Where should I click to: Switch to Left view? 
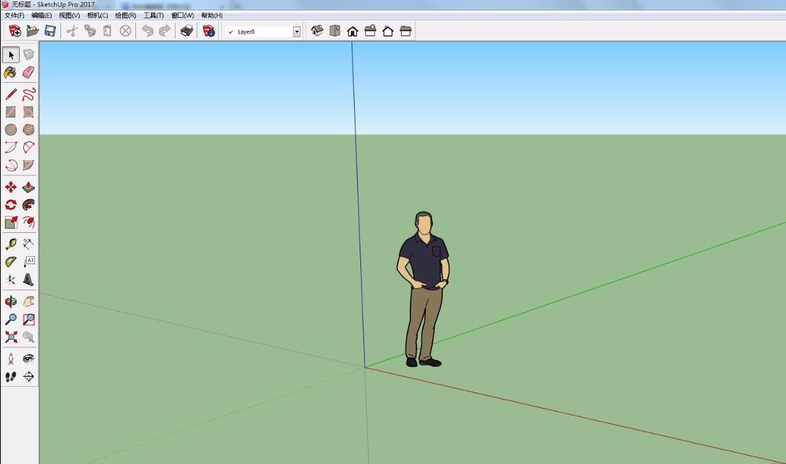point(406,31)
